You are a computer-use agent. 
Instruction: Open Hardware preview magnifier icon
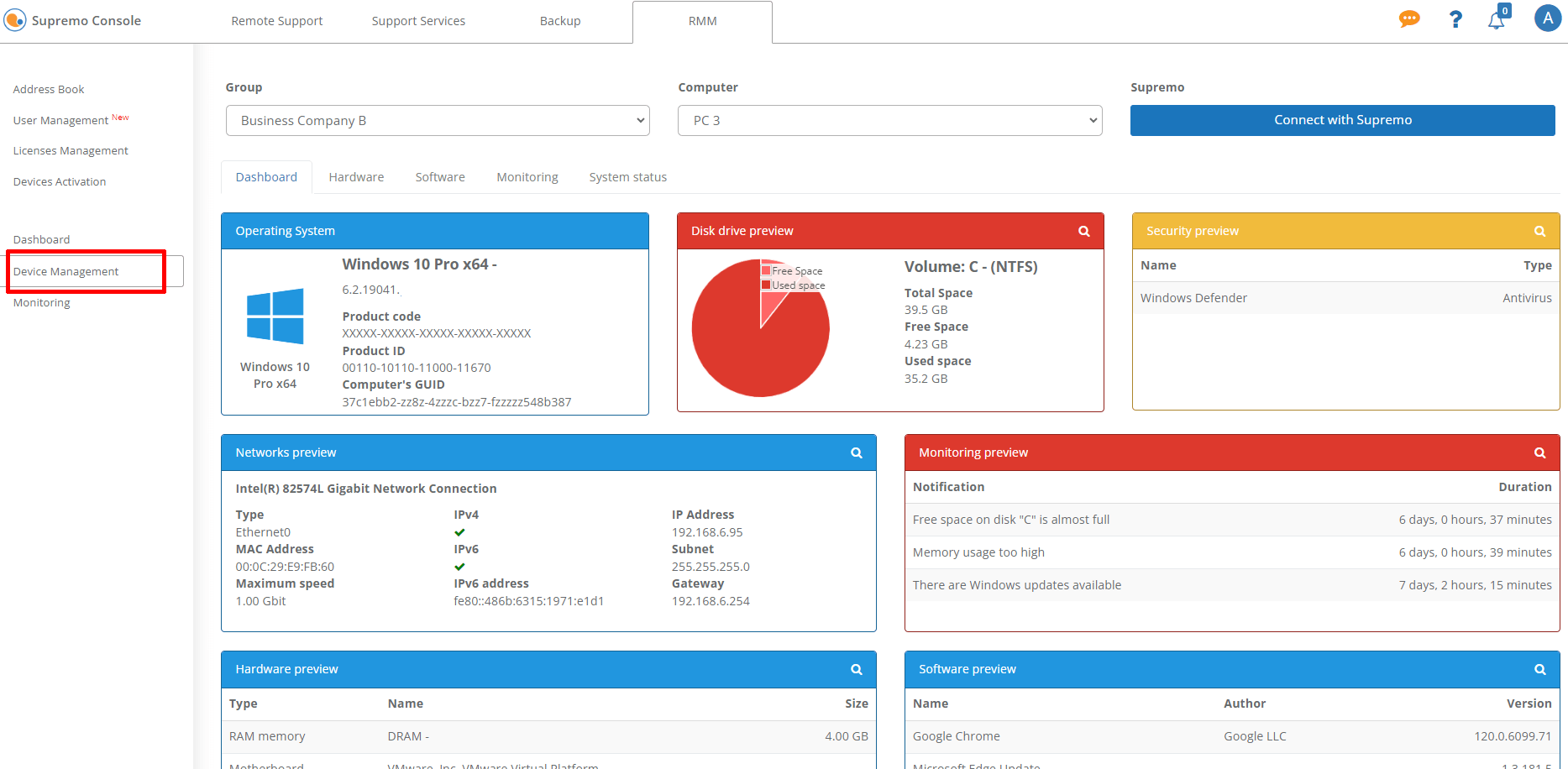857,669
